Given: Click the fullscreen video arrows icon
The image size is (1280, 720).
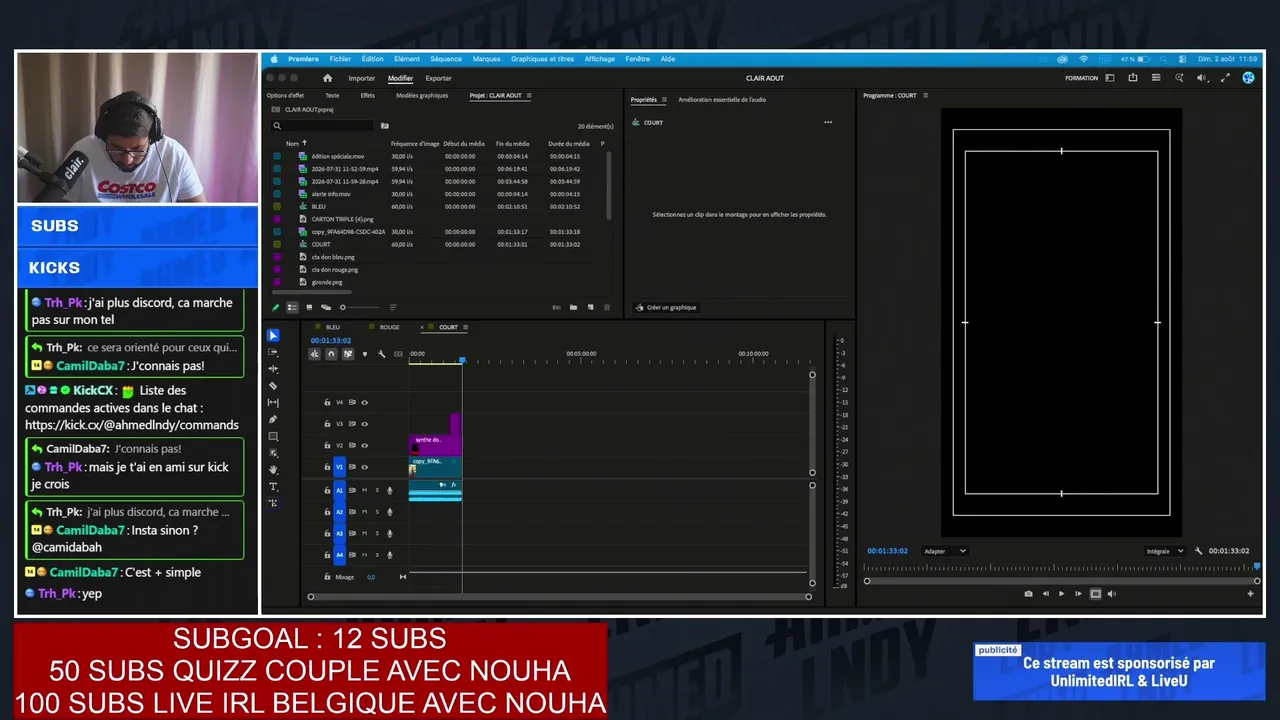Looking at the screenshot, I should [x=1225, y=78].
